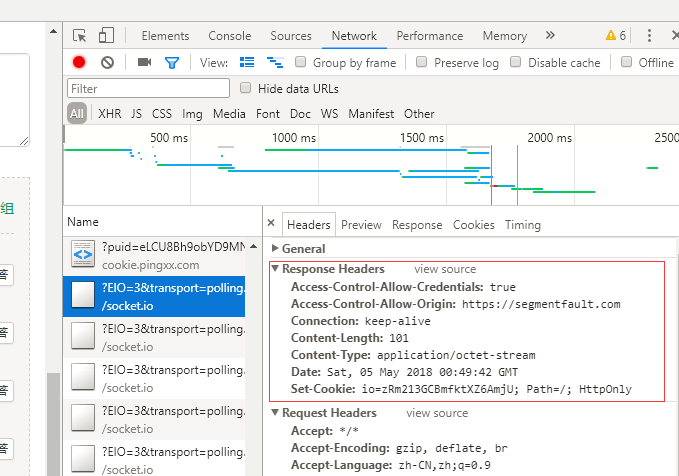Click the Content-Type application/octet-stream value

coord(456,355)
